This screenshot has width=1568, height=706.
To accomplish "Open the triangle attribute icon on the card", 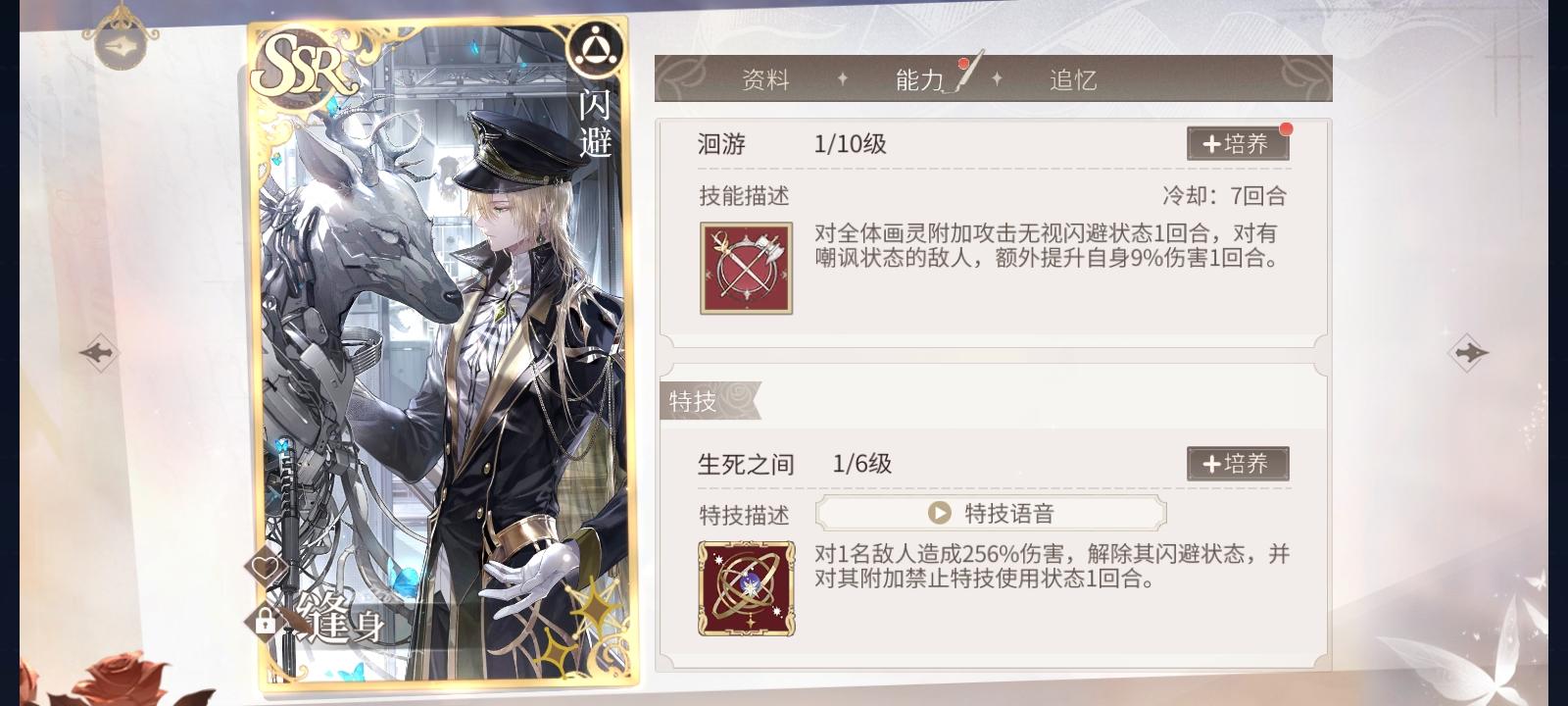I will (x=592, y=48).
